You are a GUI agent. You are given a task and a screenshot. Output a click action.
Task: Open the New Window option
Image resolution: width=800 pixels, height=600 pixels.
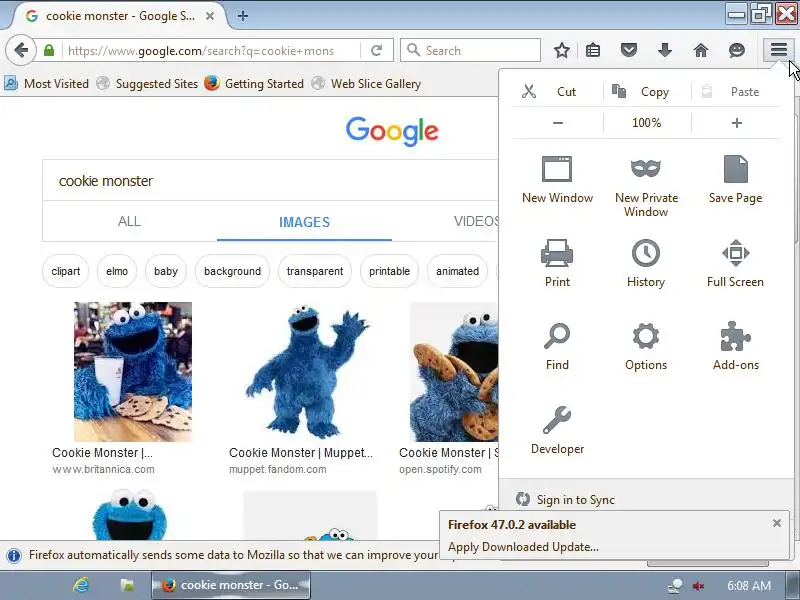point(557,180)
